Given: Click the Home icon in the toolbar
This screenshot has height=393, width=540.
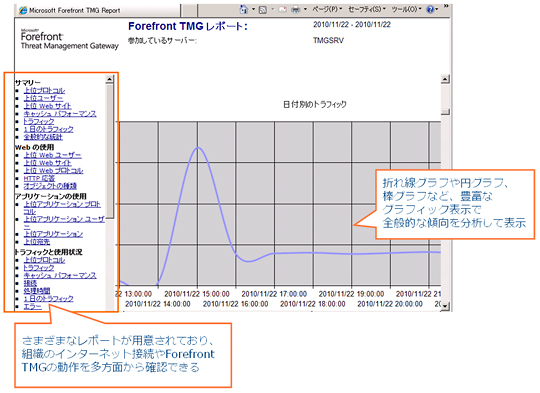Looking at the screenshot, I should click(x=243, y=10).
